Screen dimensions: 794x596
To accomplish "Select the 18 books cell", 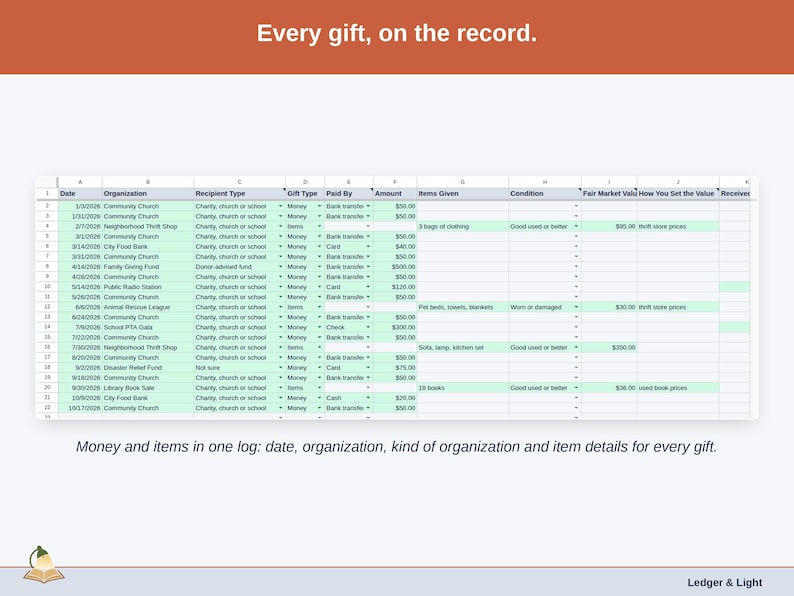I will 462,388.
